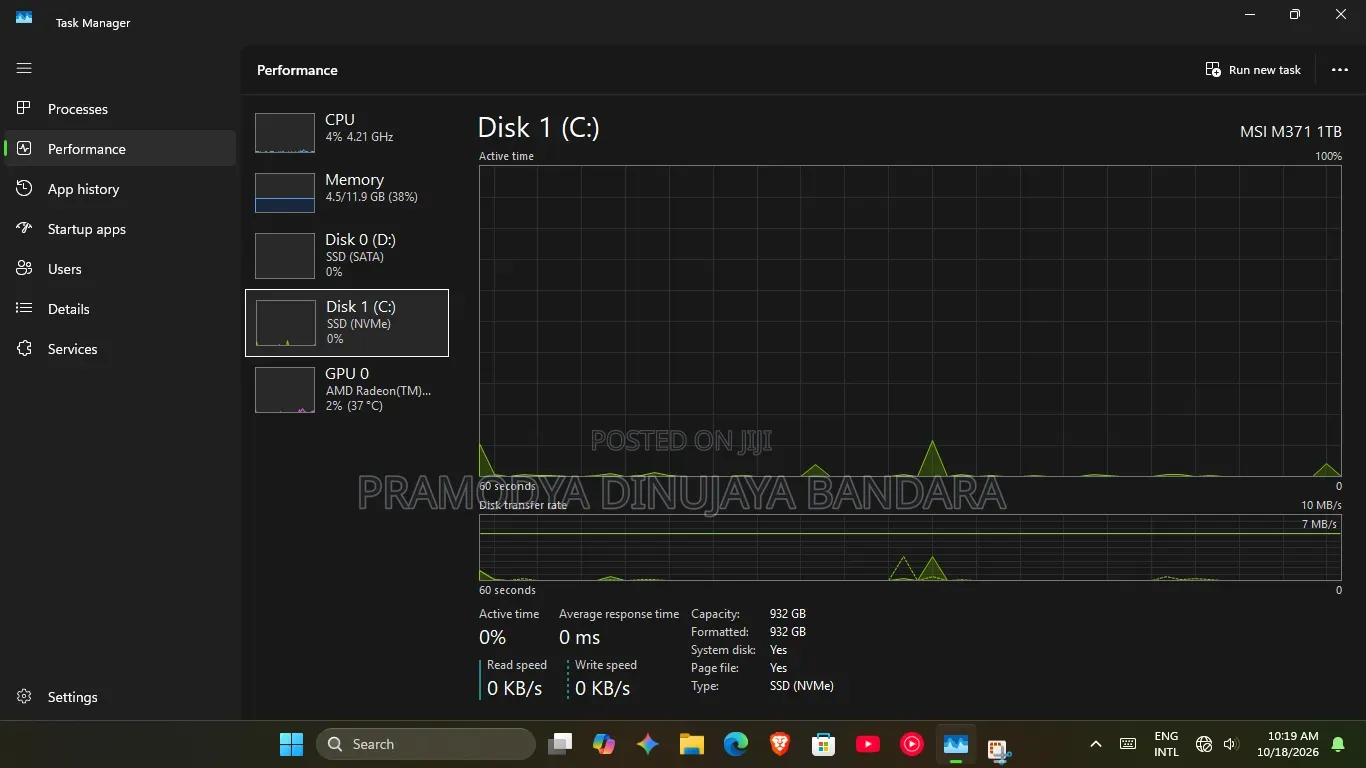
Task: Open the three-dot more options menu
Action: 1340,70
